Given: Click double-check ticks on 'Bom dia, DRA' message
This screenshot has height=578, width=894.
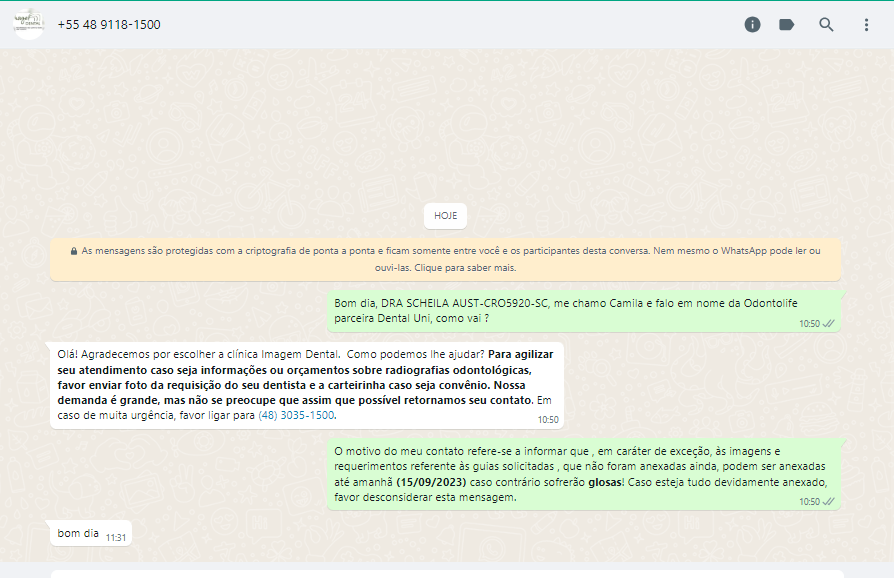Looking at the screenshot, I should point(828,324).
